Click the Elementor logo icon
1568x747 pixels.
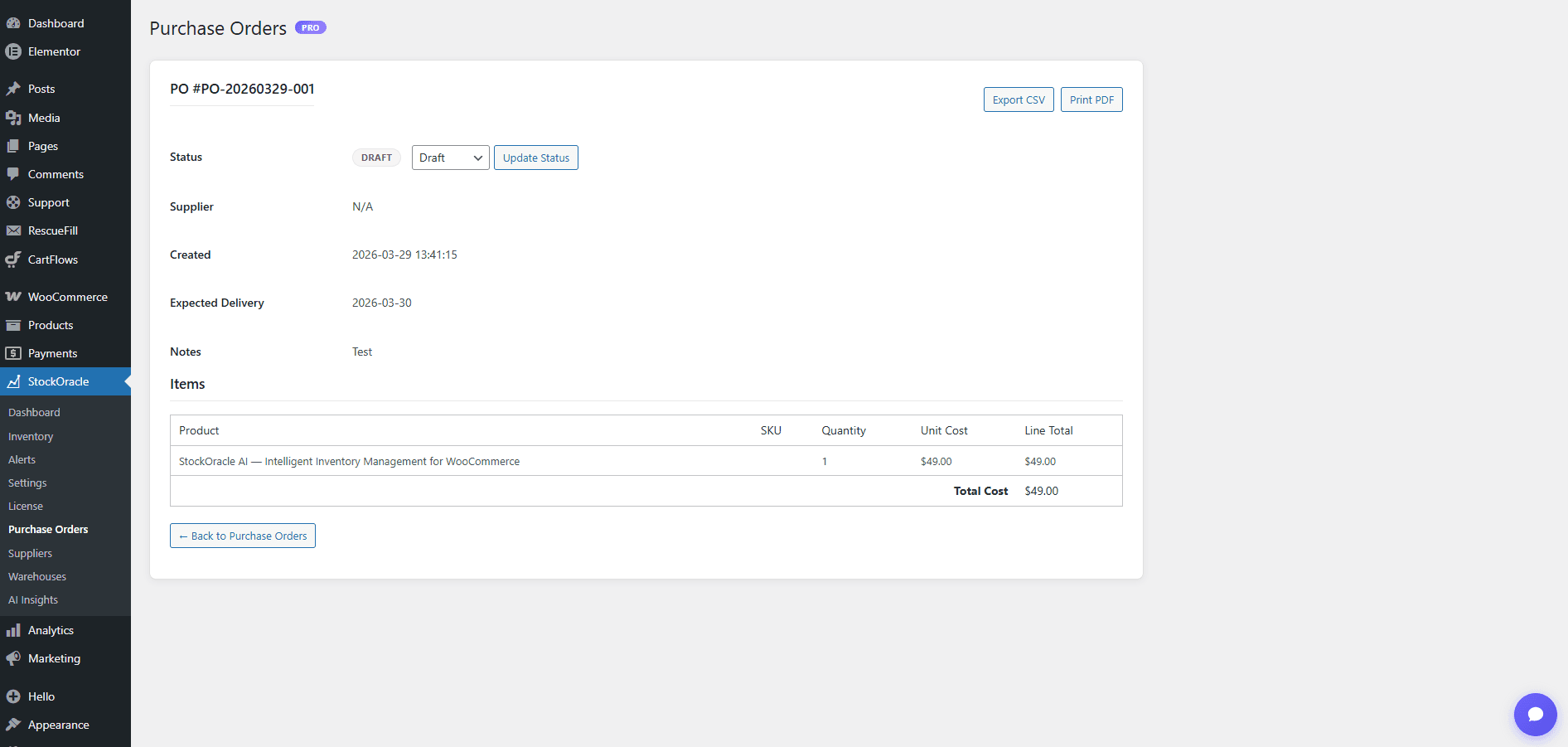(x=13, y=51)
